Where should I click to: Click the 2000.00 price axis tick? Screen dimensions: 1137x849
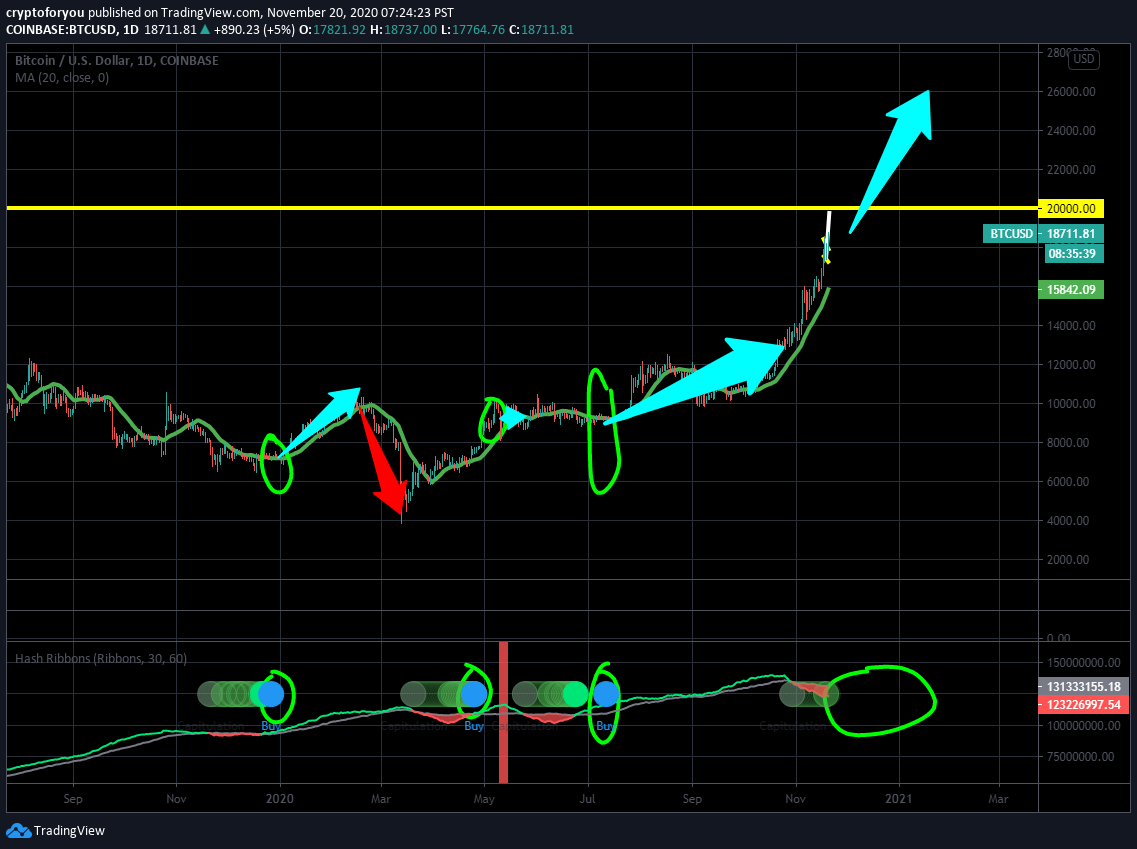coord(1068,560)
